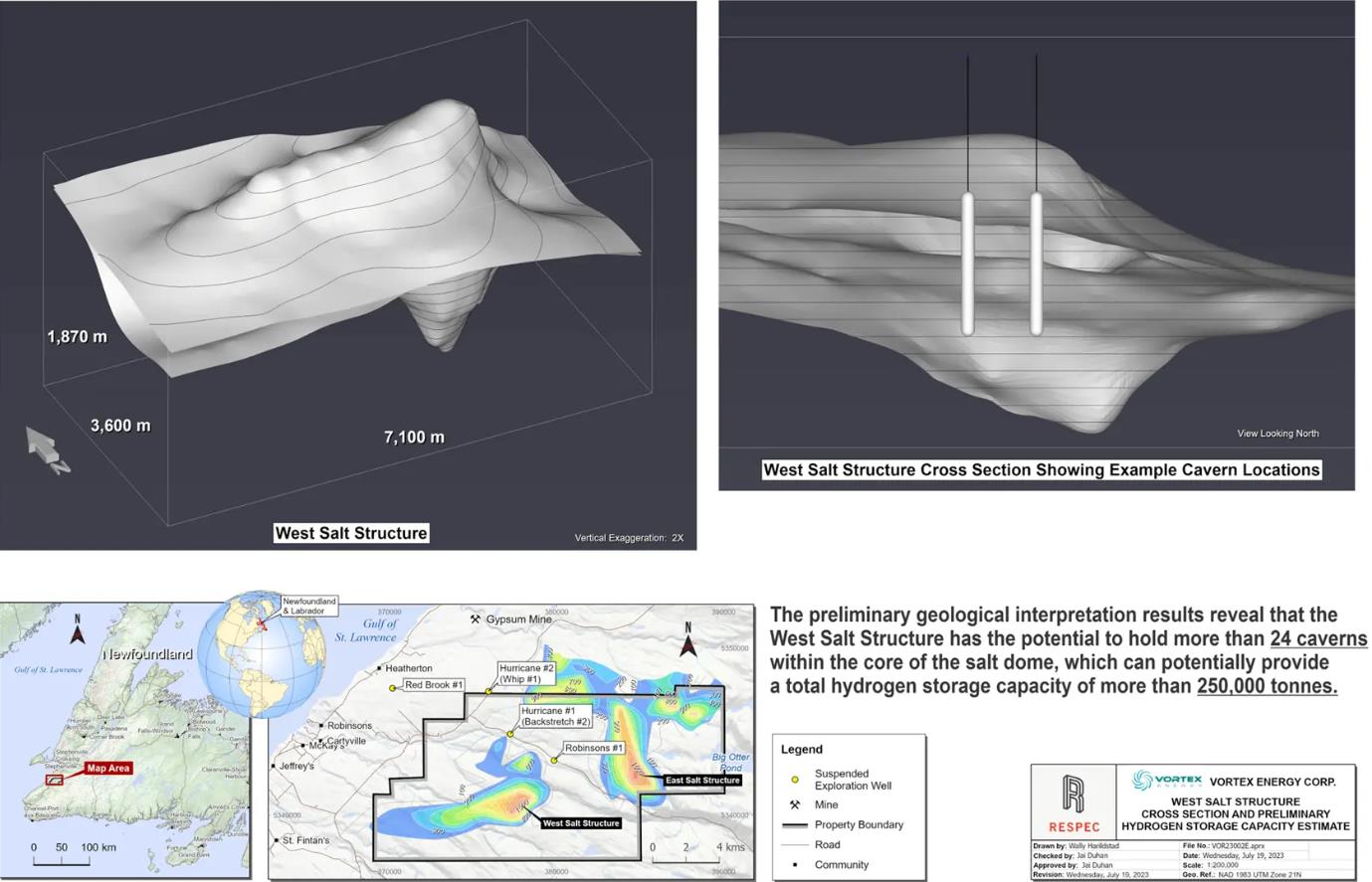Click the RESPEC logo in the title block
Screen dimensions: 1372x882
[x=1074, y=803]
